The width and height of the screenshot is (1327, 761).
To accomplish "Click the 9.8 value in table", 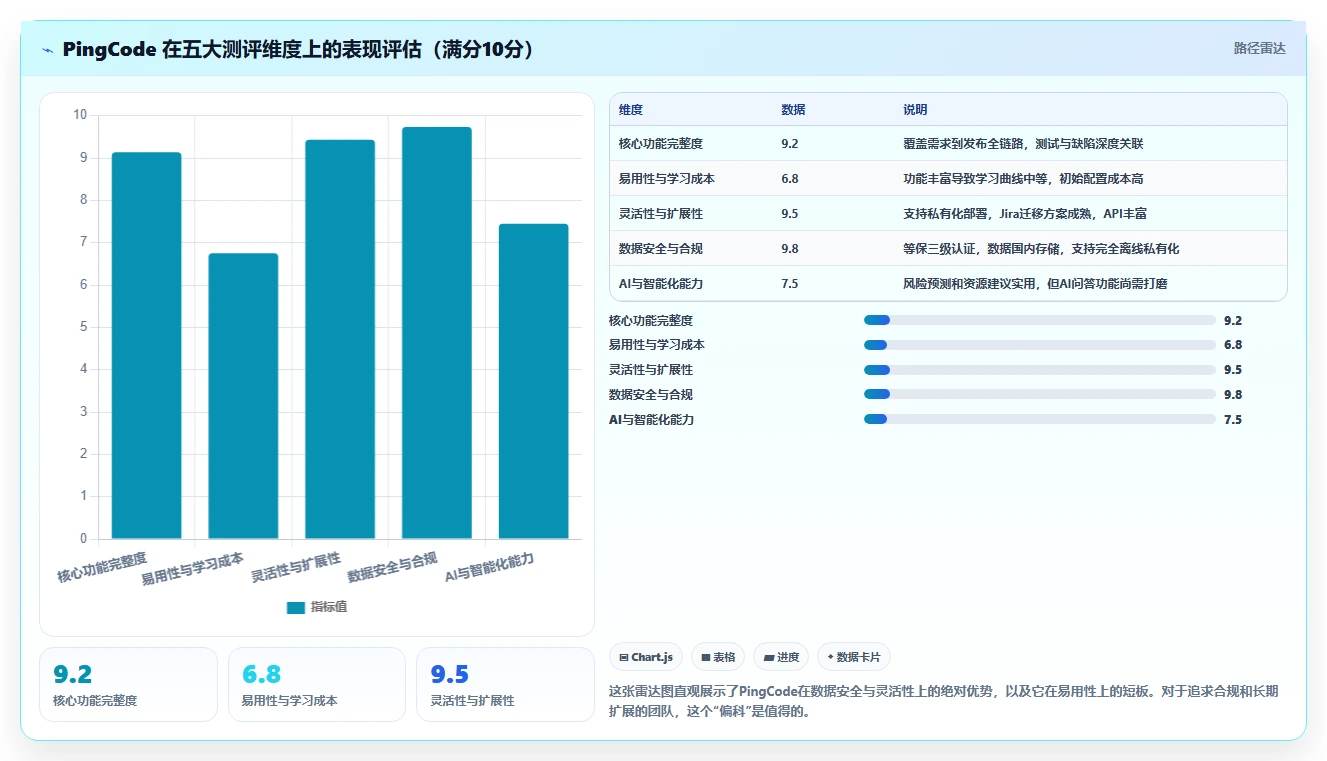I will (x=790, y=248).
